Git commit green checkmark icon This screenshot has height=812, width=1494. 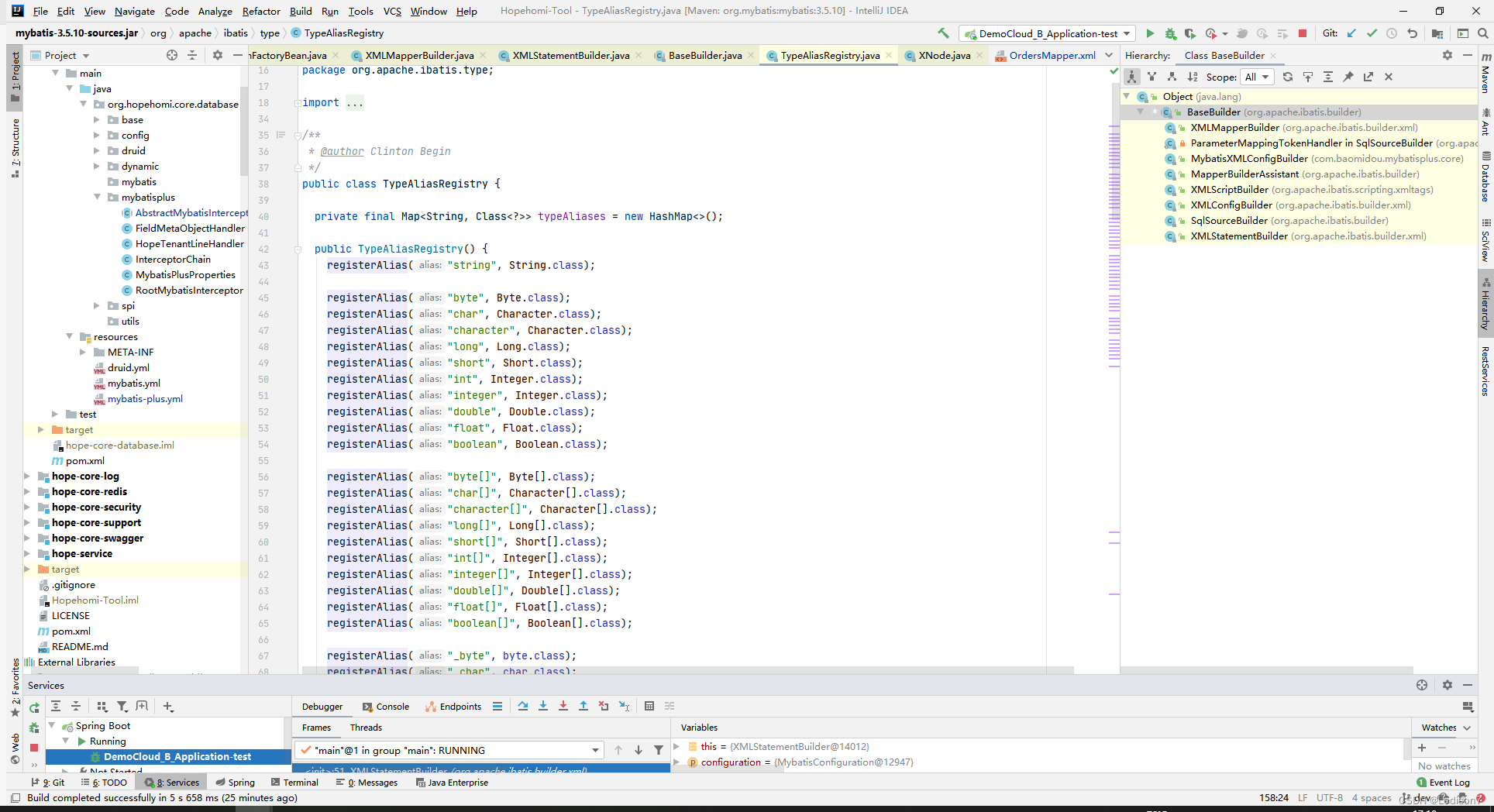pyautogui.click(x=1372, y=33)
